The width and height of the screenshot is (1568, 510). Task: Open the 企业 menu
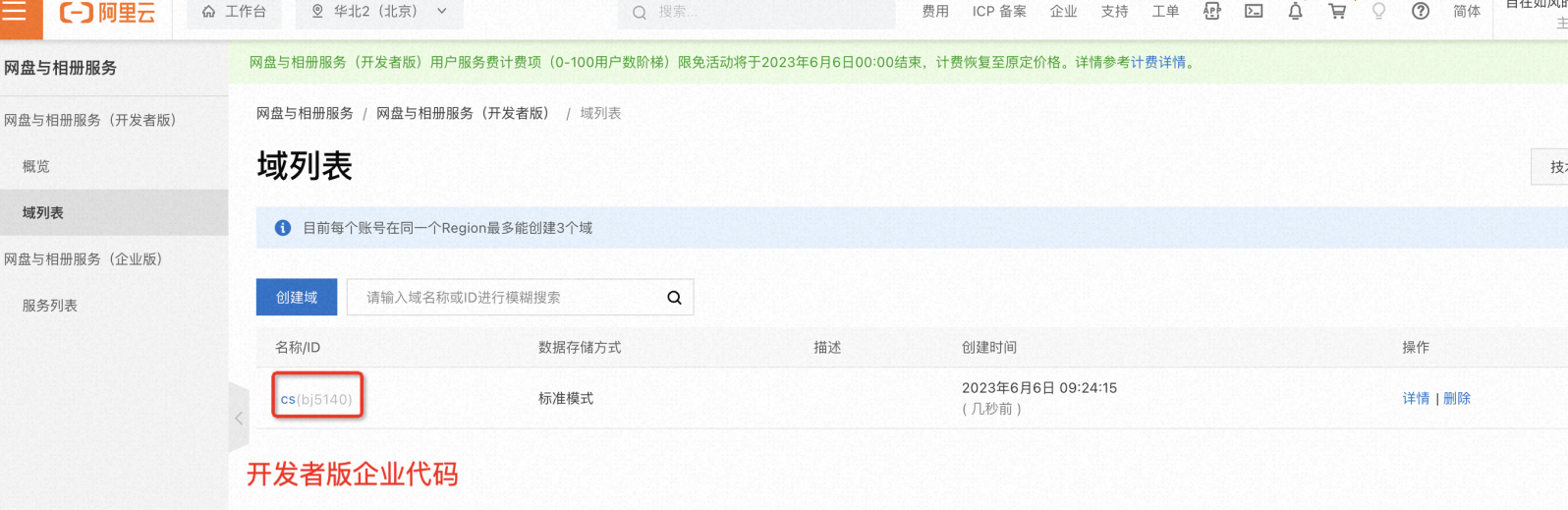click(x=1063, y=12)
